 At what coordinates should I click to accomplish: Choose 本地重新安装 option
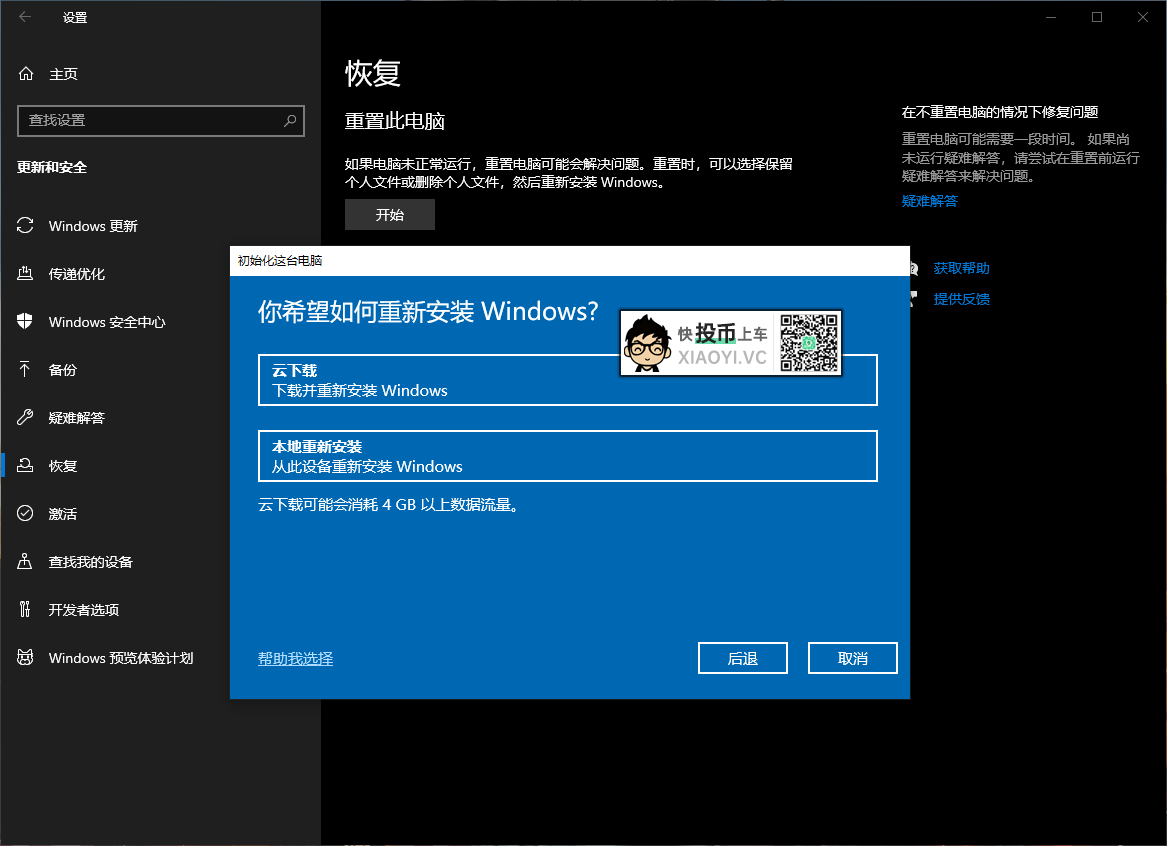pos(567,456)
